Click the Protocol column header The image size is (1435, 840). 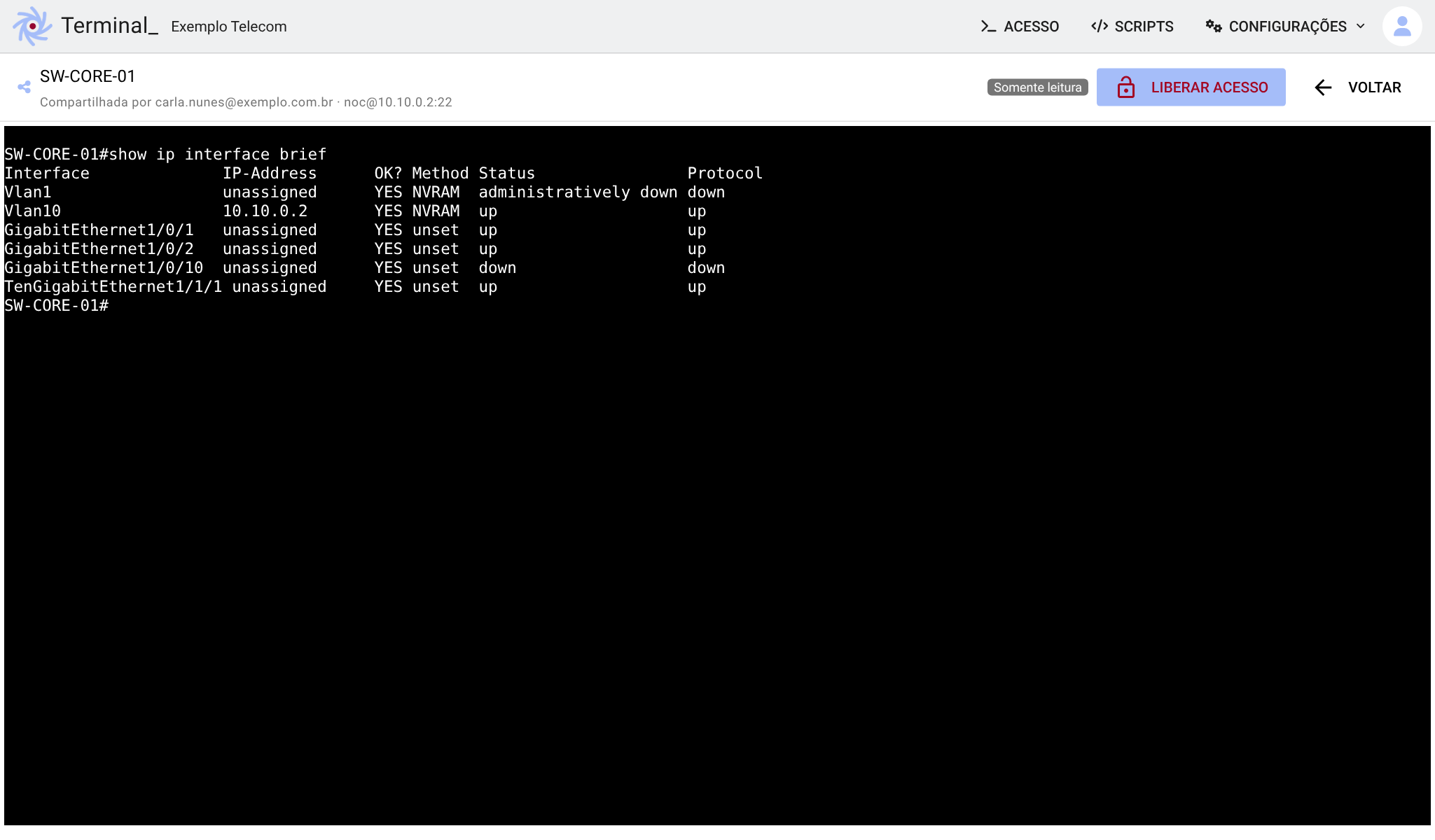[725, 173]
